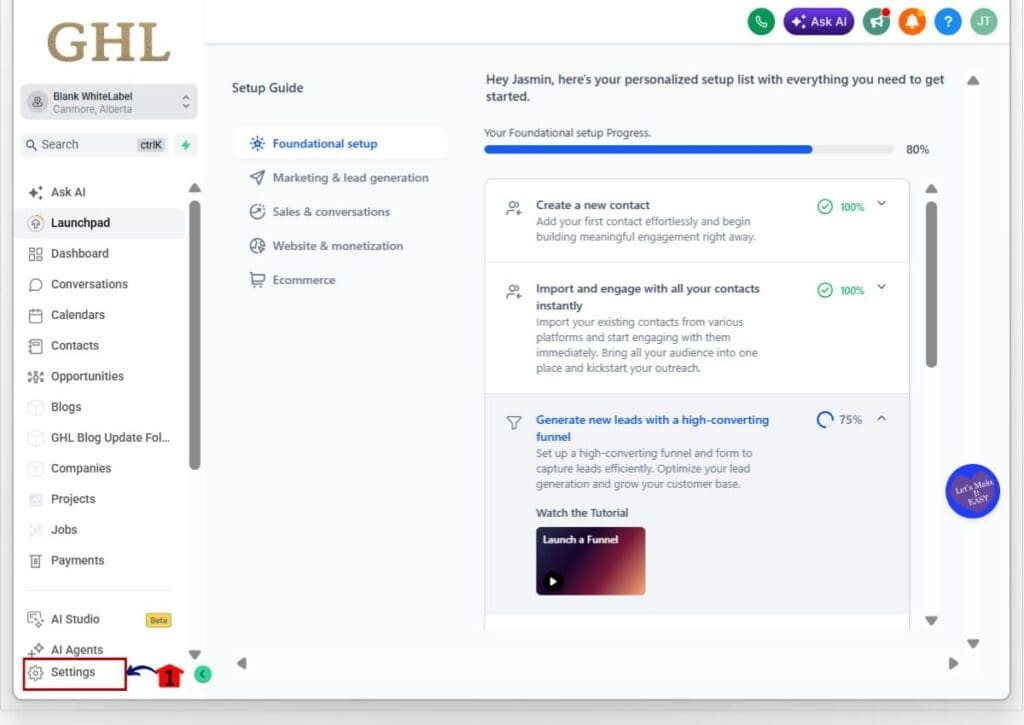Click the Search field in sidebar
Image resolution: width=1024 pixels, height=725 pixels.
point(95,144)
